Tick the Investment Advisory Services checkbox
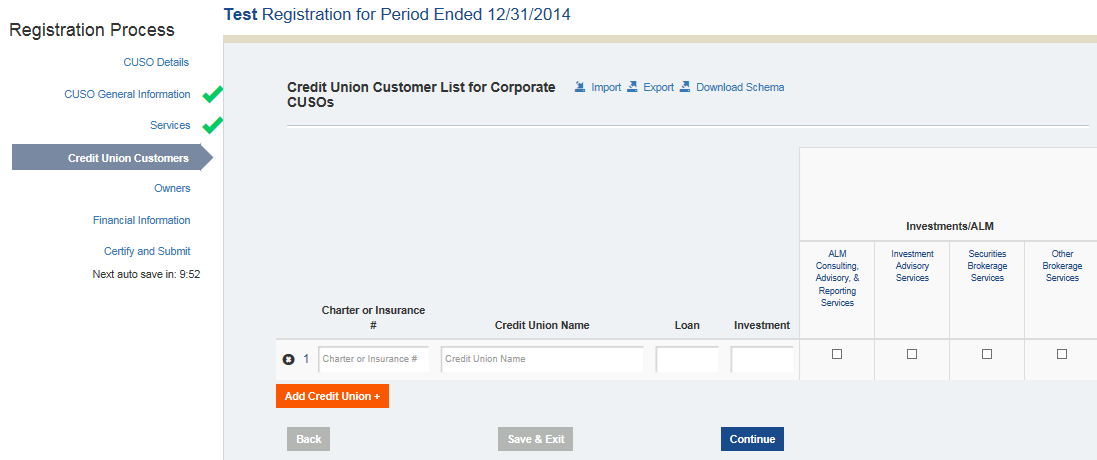Screen dimensions: 1097x460 click(912, 354)
